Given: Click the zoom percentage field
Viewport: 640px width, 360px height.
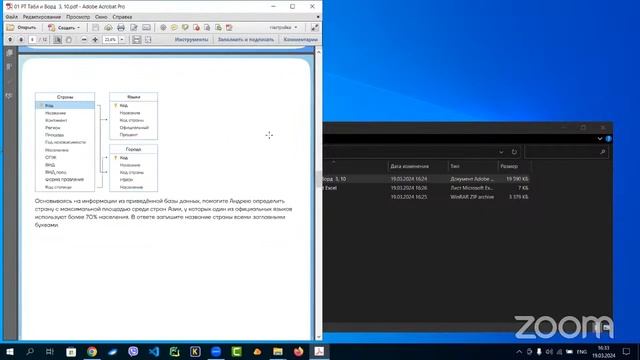Looking at the screenshot, I should 110,40.
